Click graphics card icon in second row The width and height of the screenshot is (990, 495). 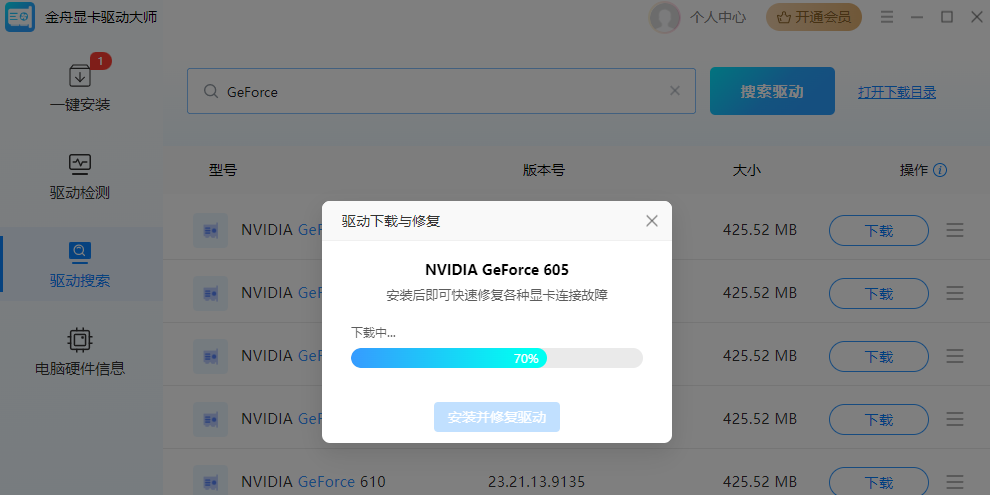click(210, 293)
